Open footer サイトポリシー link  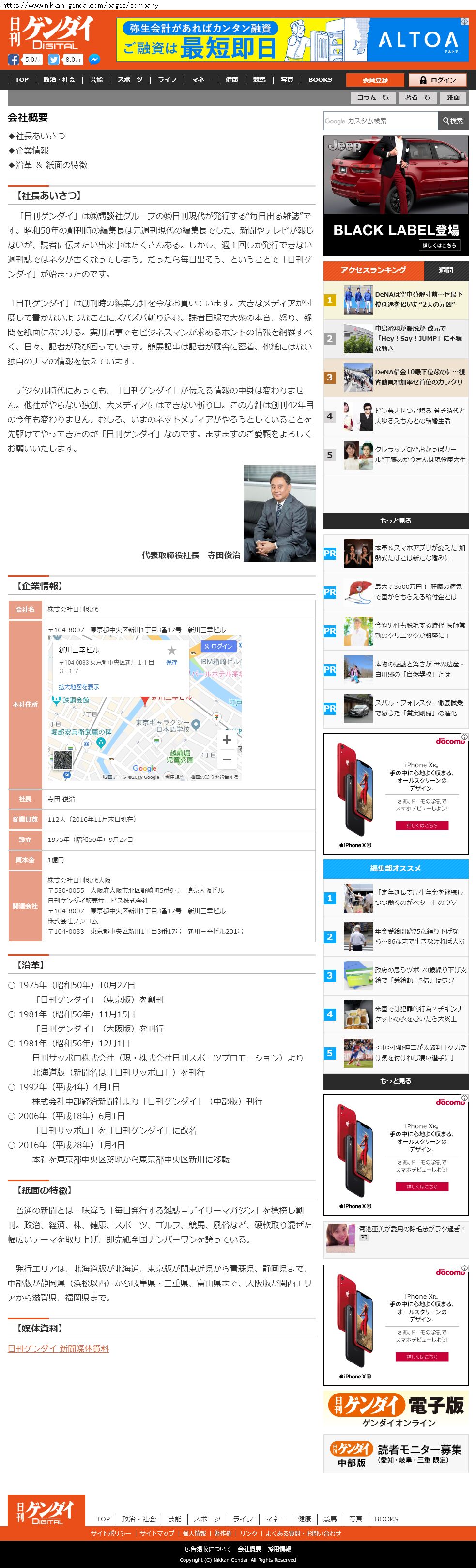[110, 1533]
